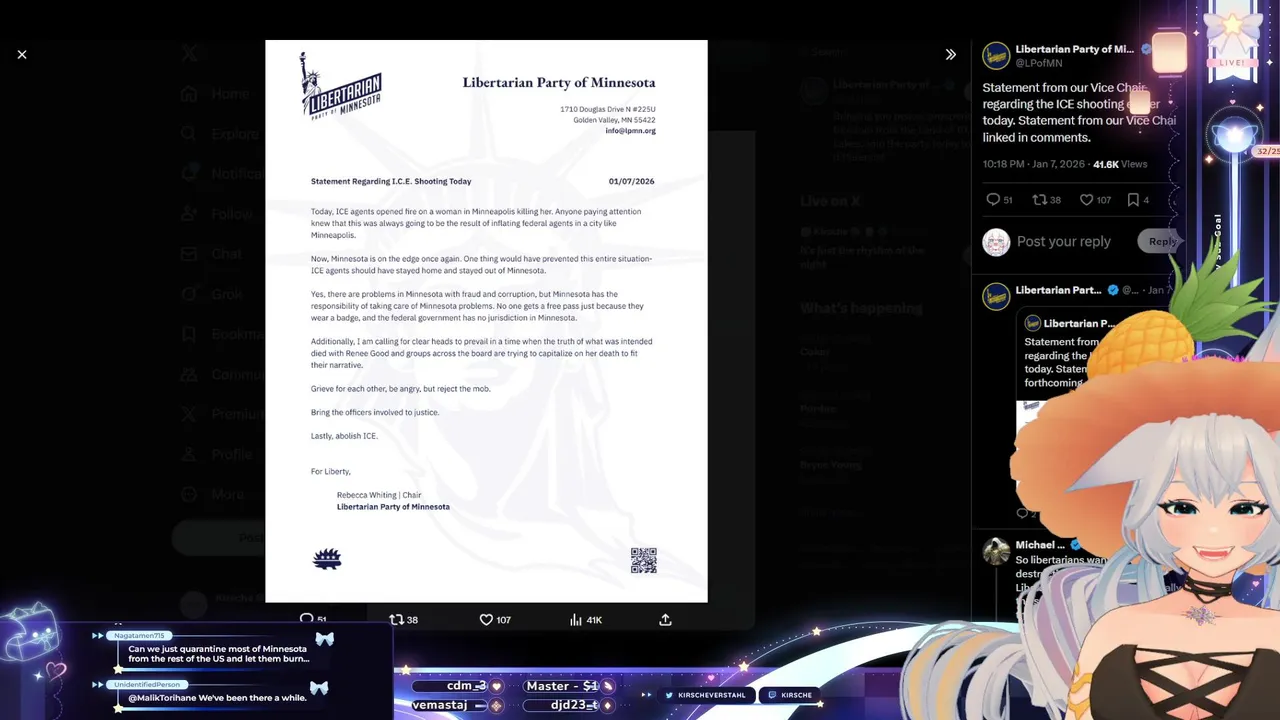The height and width of the screenshot is (720, 1280).
Task: Like the post via heart below image
Action: 486,619
